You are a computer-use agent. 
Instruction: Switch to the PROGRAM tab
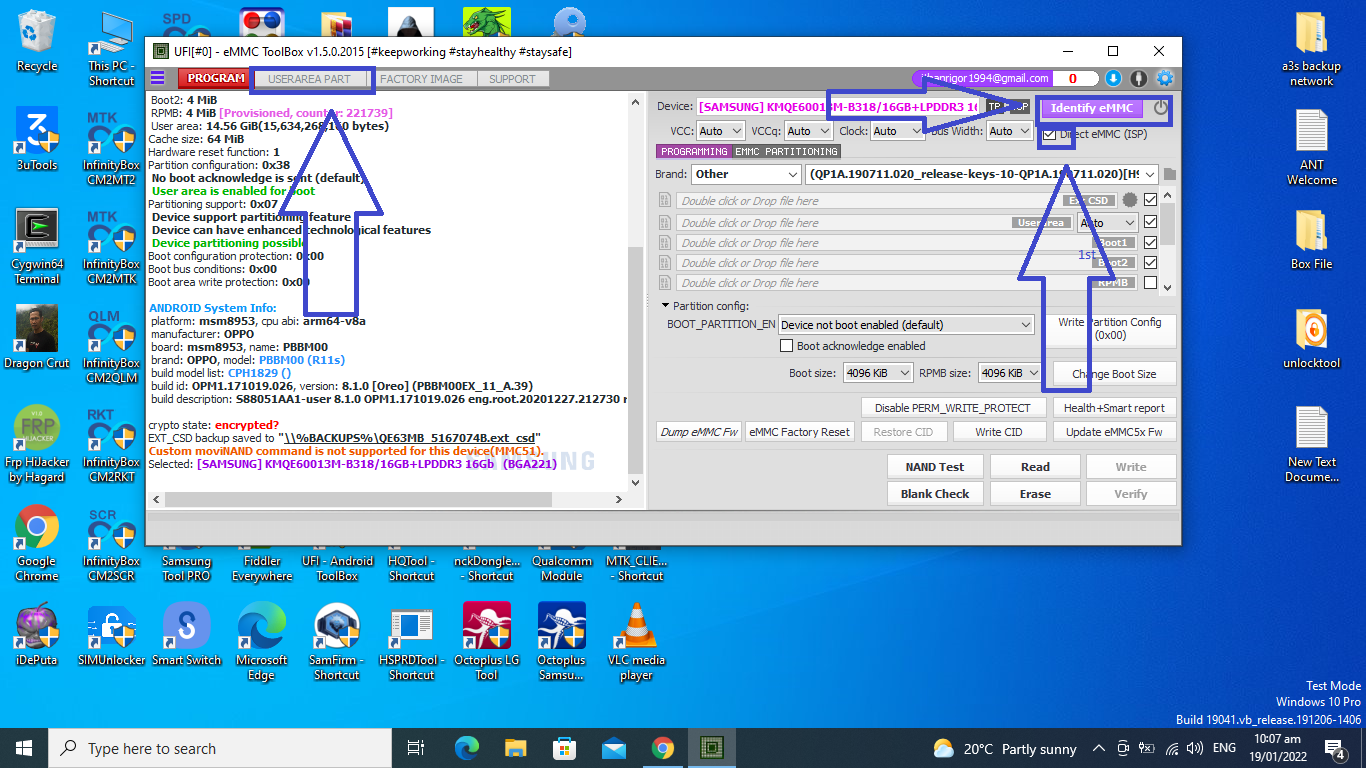pyautogui.click(x=214, y=78)
